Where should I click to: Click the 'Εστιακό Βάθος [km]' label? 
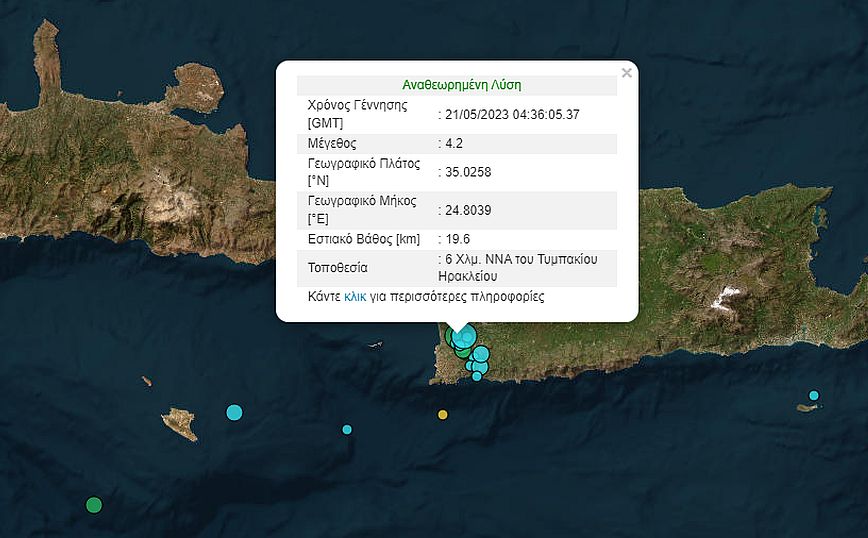[x=365, y=239]
